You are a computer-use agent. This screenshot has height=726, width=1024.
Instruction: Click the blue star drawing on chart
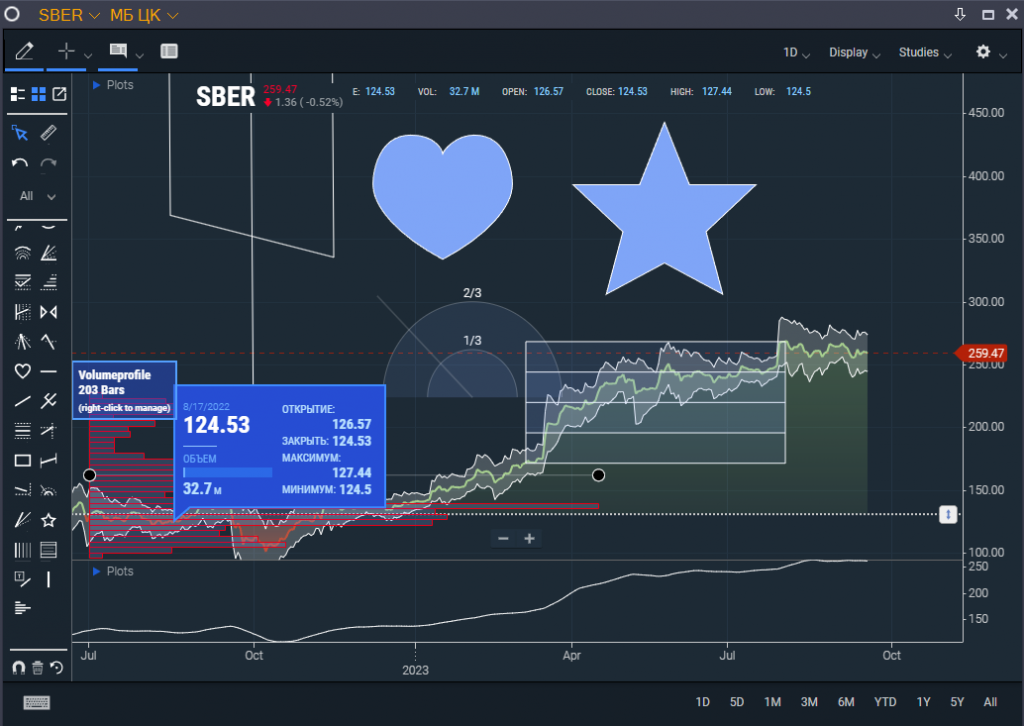pos(664,215)
